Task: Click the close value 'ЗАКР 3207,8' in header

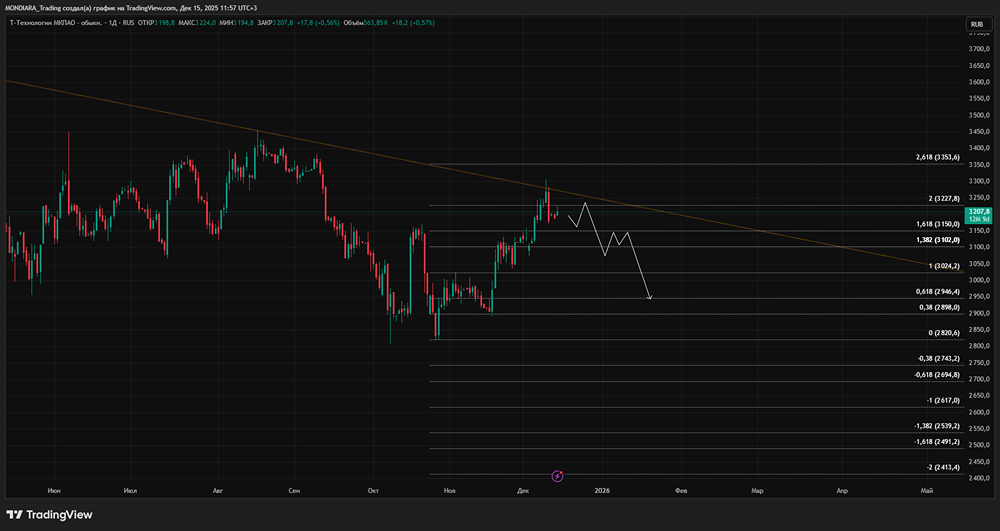Action: (276, 22)
